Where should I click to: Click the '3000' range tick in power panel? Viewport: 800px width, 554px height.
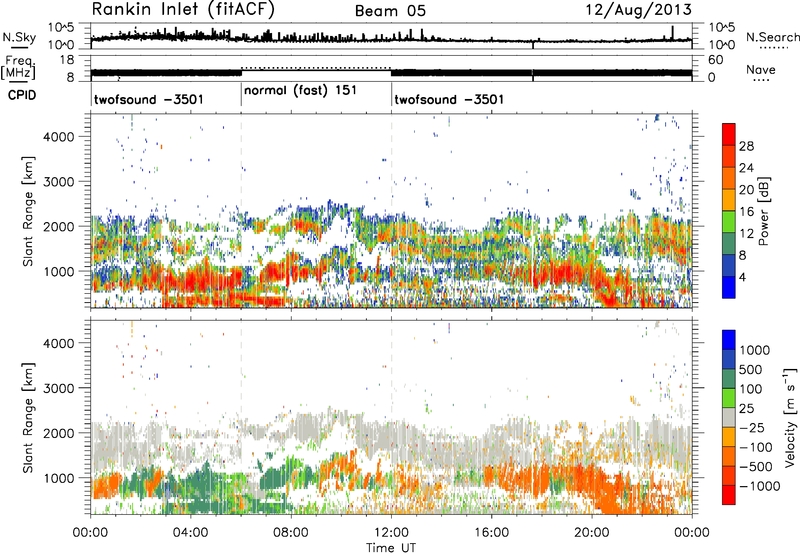(x=58, y=182)
